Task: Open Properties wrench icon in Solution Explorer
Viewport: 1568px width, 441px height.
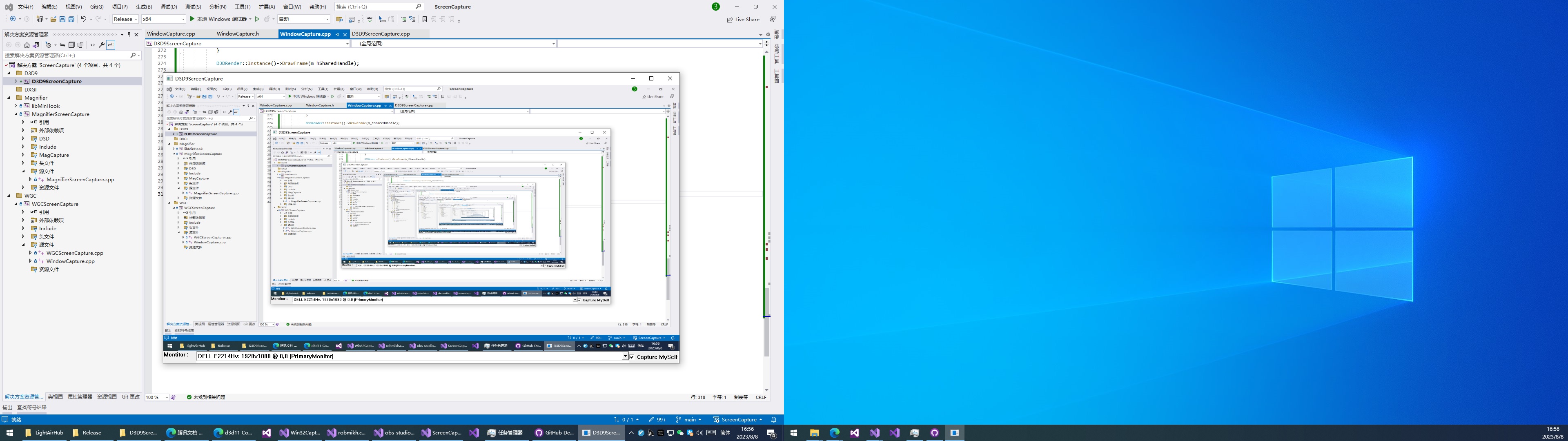Action: coord(102,45)
